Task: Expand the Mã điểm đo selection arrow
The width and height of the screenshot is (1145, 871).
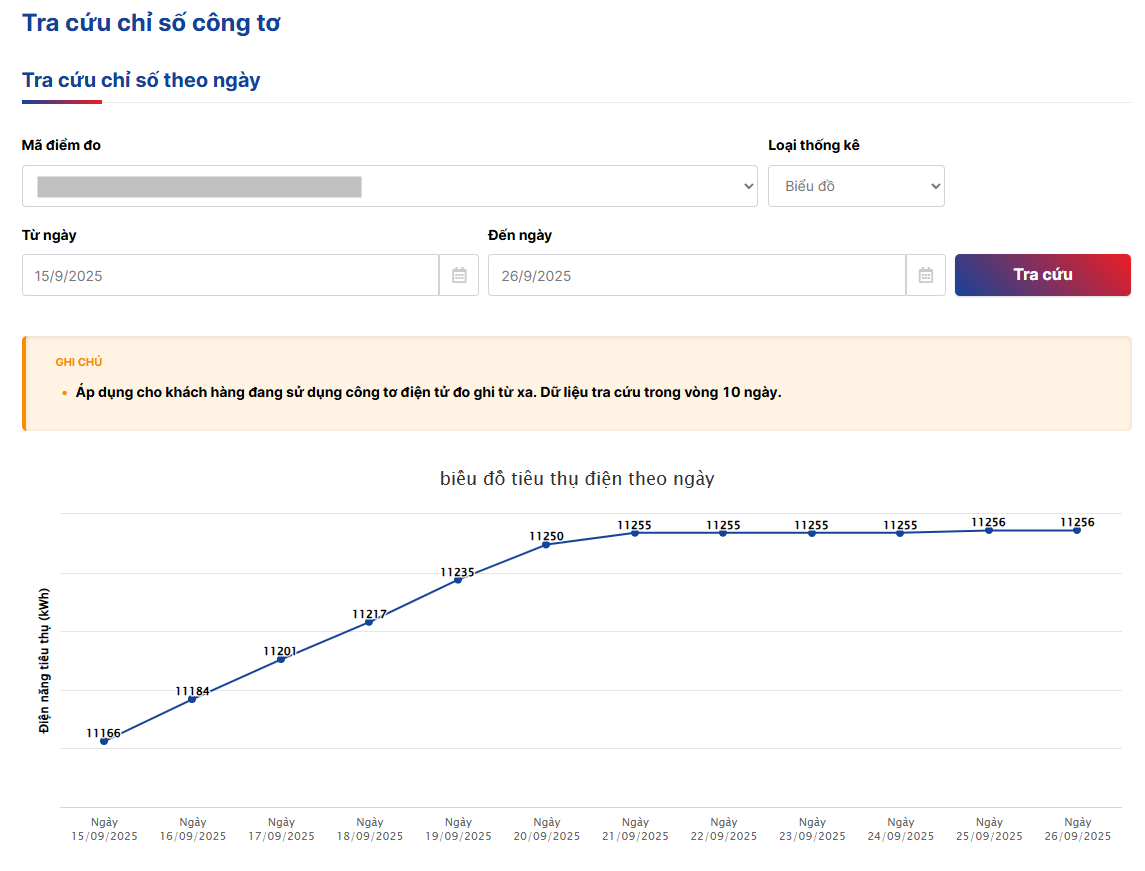Action: [x=746, y=186]
